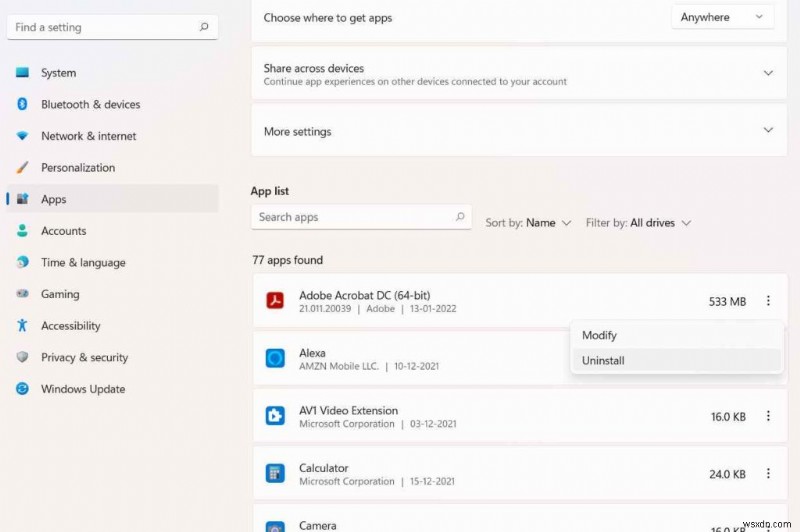Viewport: 800px width, 532px height.
Task: Click the Personalization paintbrush icon
Action: point(22,167)
